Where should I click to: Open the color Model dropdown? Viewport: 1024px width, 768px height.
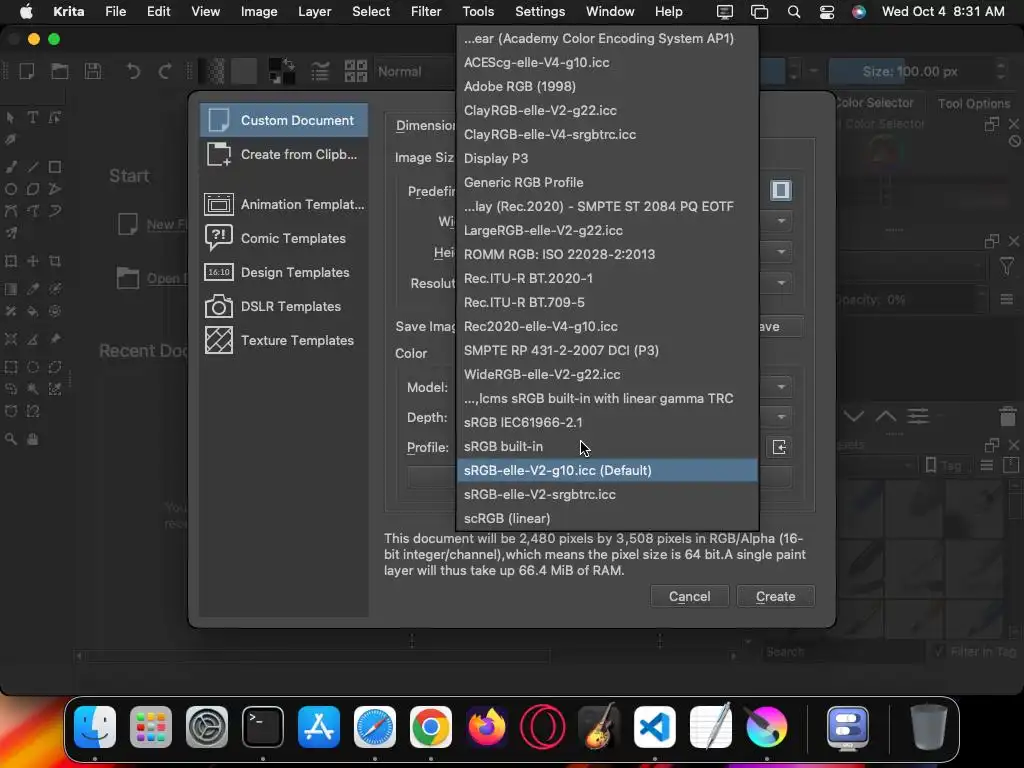point(781,387)
